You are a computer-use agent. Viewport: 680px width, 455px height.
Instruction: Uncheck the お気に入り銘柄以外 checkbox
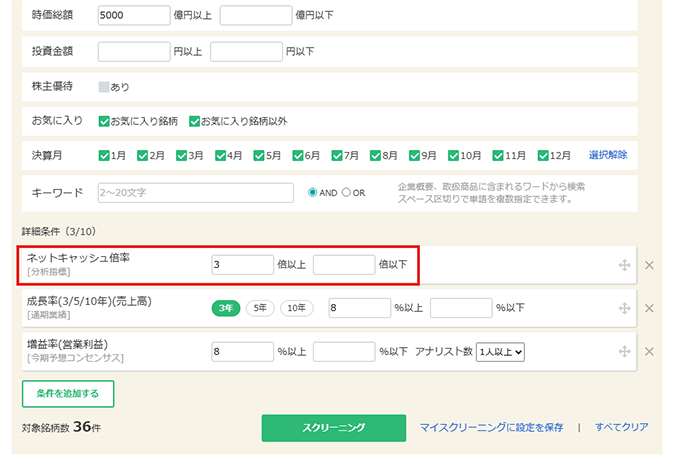point(194,121)
